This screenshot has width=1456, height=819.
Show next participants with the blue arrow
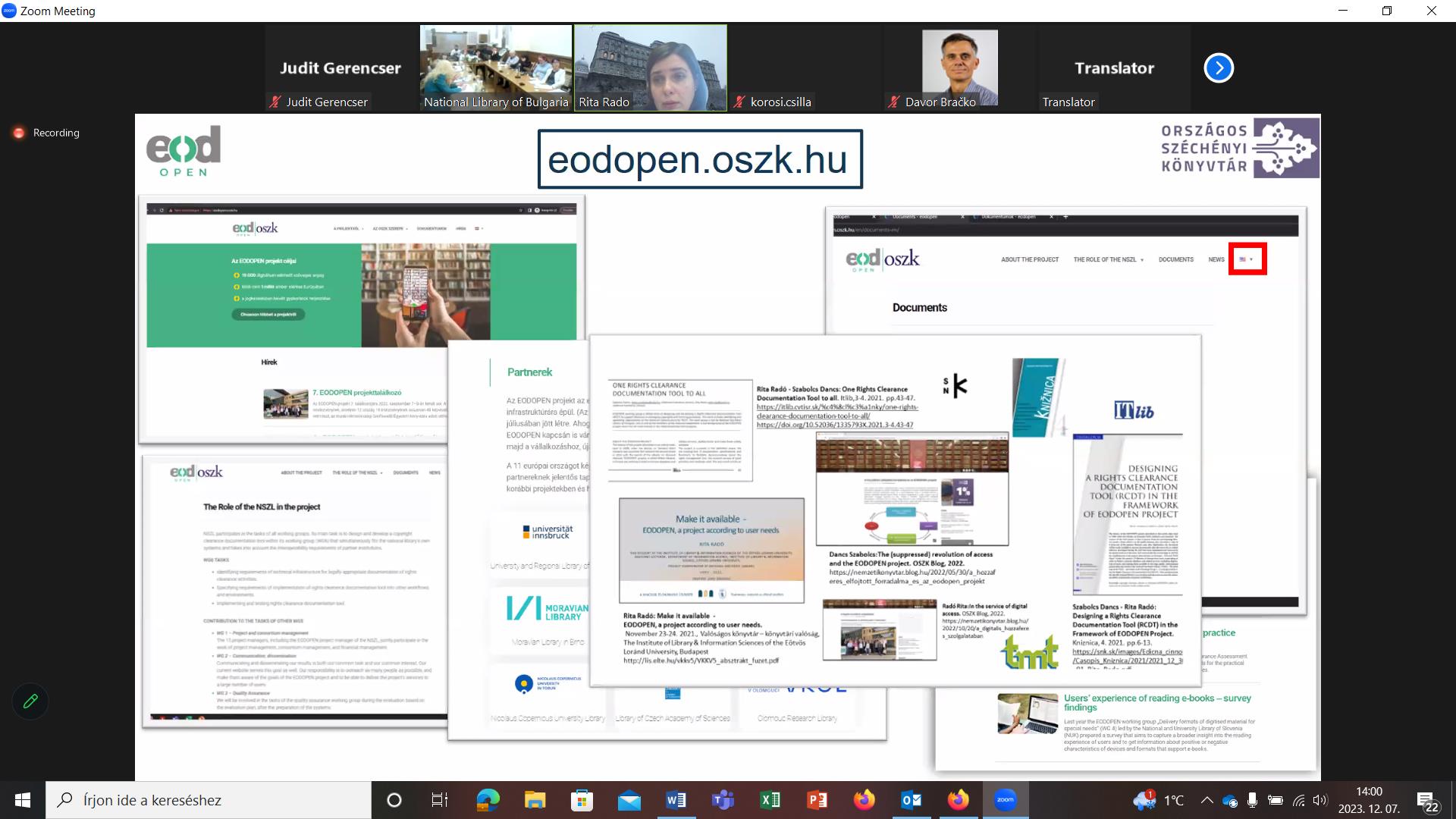click(x=1219, y=67)
